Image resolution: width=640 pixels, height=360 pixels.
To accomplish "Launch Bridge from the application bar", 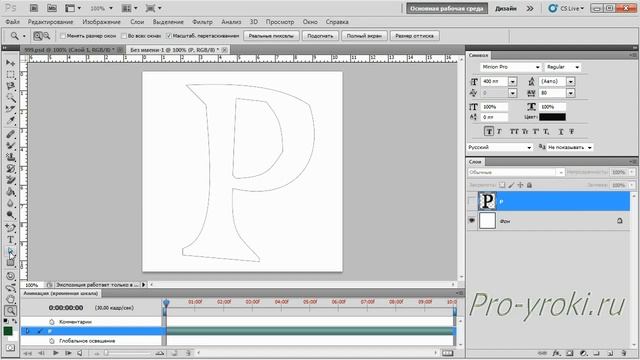I will pos(34,8).
